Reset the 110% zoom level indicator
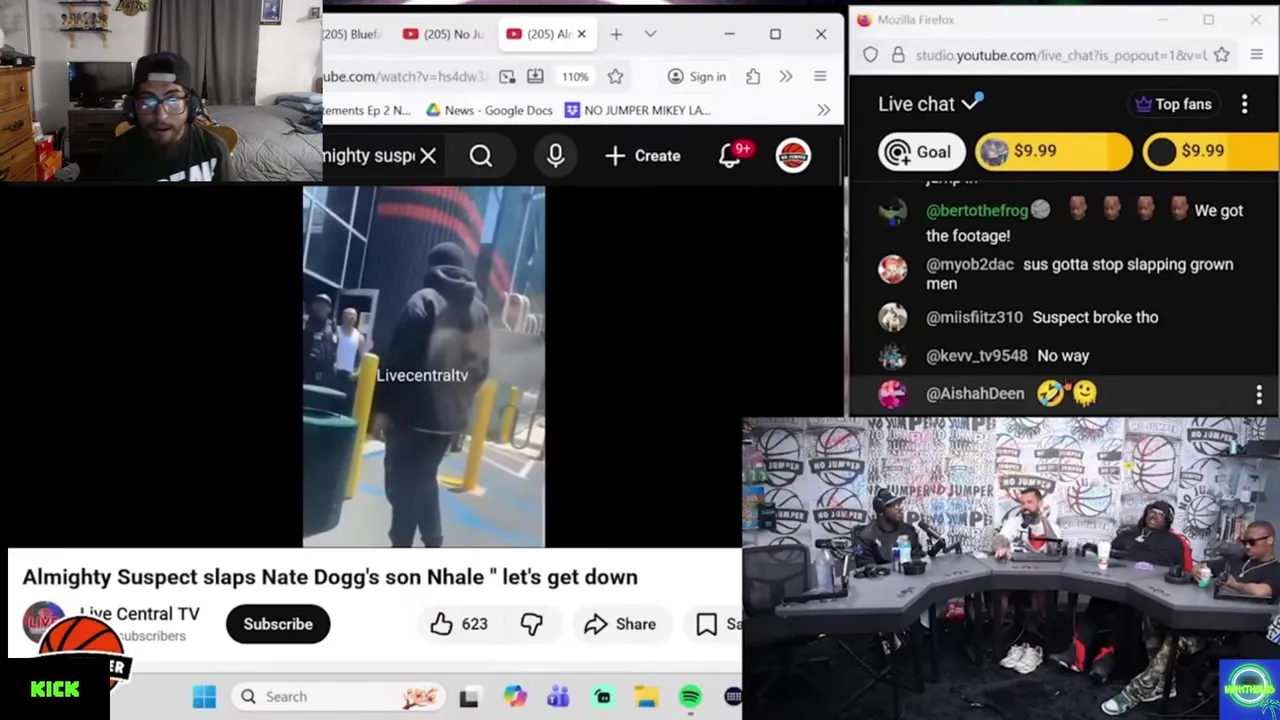 [x=575, y=77]
